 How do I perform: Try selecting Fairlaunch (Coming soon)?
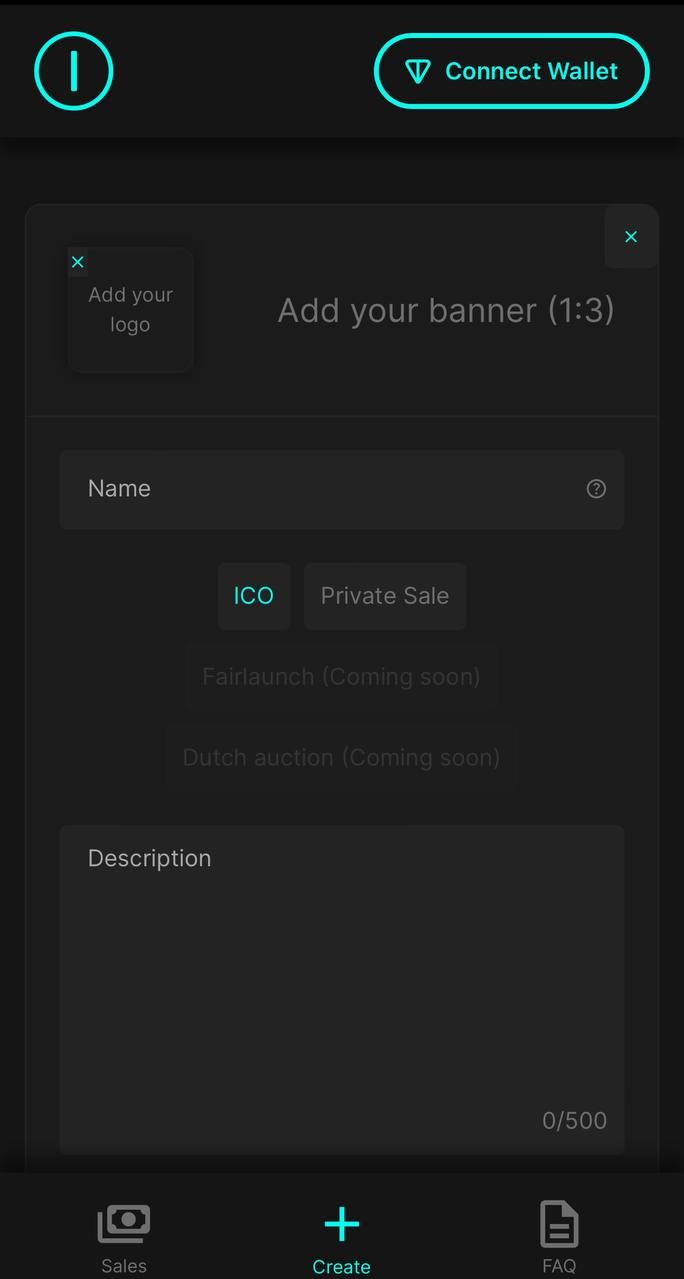point(341,676)
